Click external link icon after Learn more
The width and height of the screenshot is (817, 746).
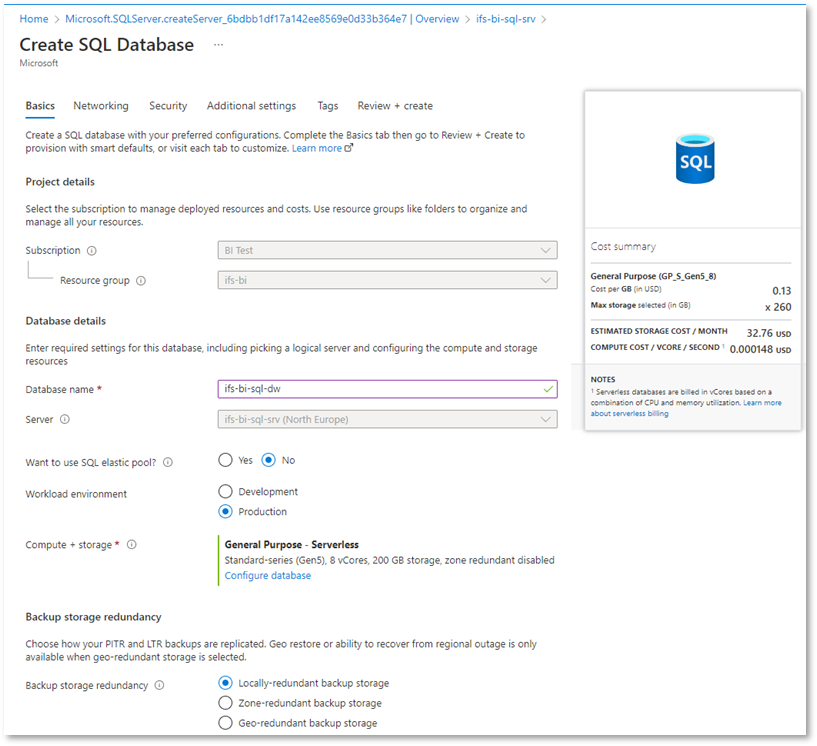349,148
